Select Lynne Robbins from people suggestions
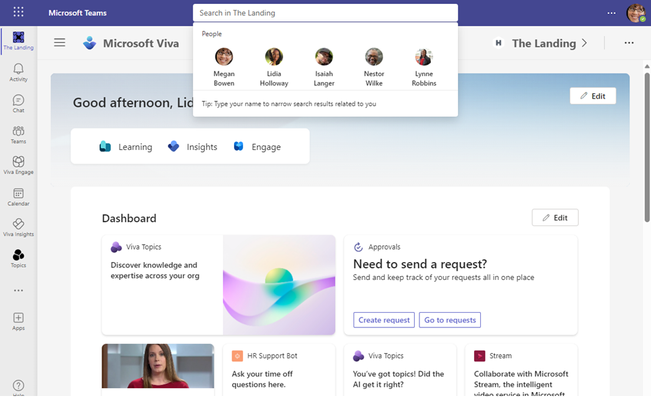The width and height of the screenshot is (651, 400). (x=424, y=67)
